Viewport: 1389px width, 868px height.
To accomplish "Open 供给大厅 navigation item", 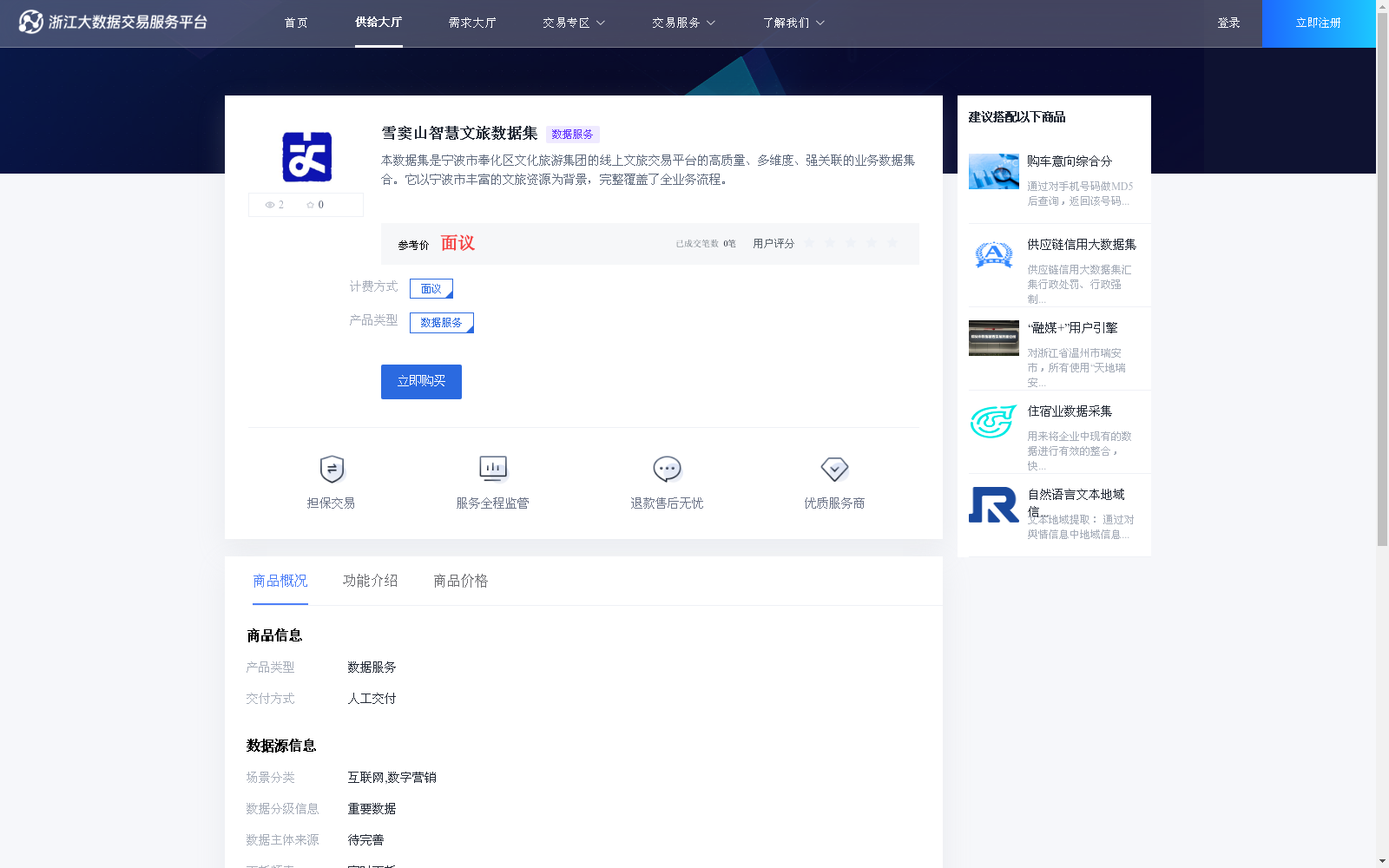I will (x=379, y=23).
